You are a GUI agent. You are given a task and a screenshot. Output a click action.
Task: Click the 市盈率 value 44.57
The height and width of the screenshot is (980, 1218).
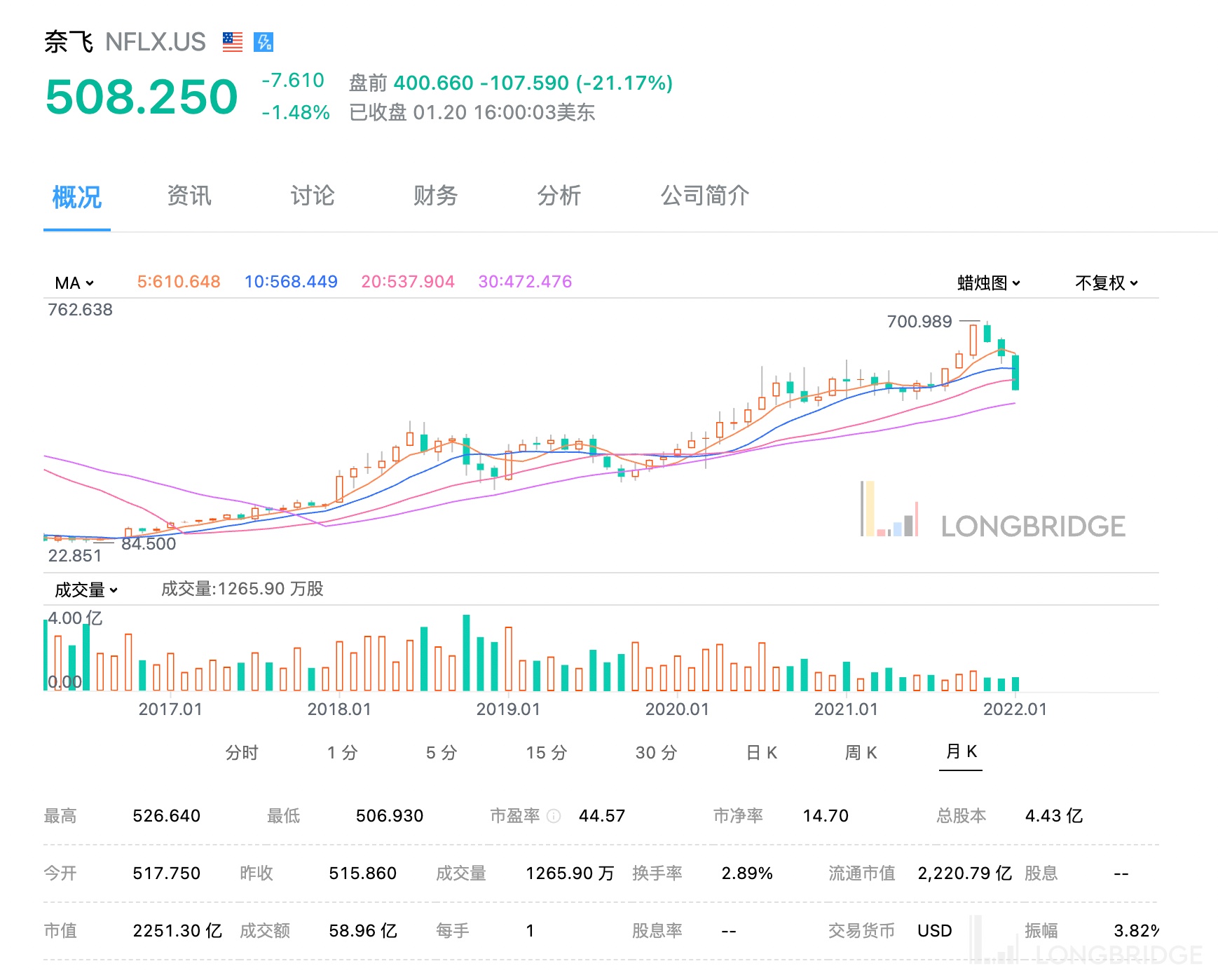click(x=602, y=816)
